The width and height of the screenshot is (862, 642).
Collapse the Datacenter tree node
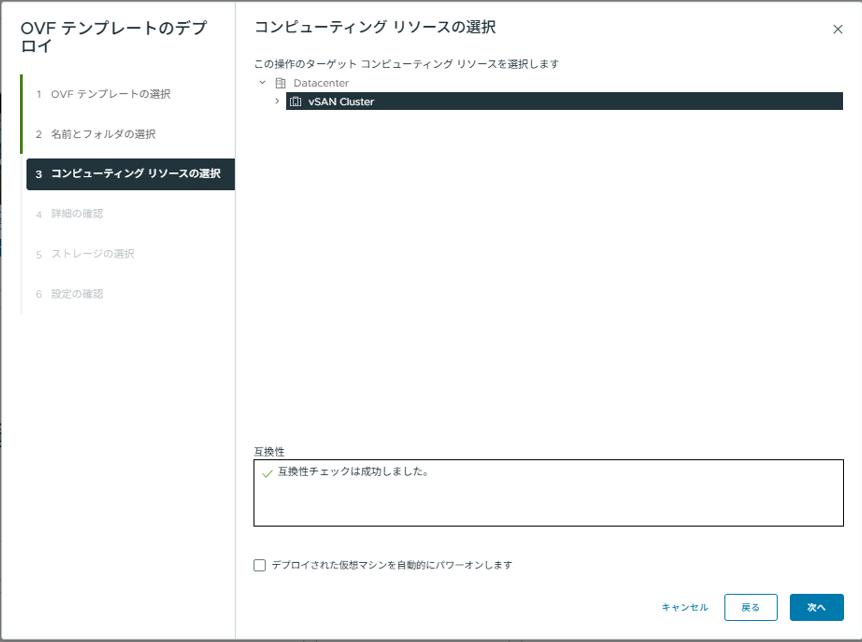[x=263, y=82]
